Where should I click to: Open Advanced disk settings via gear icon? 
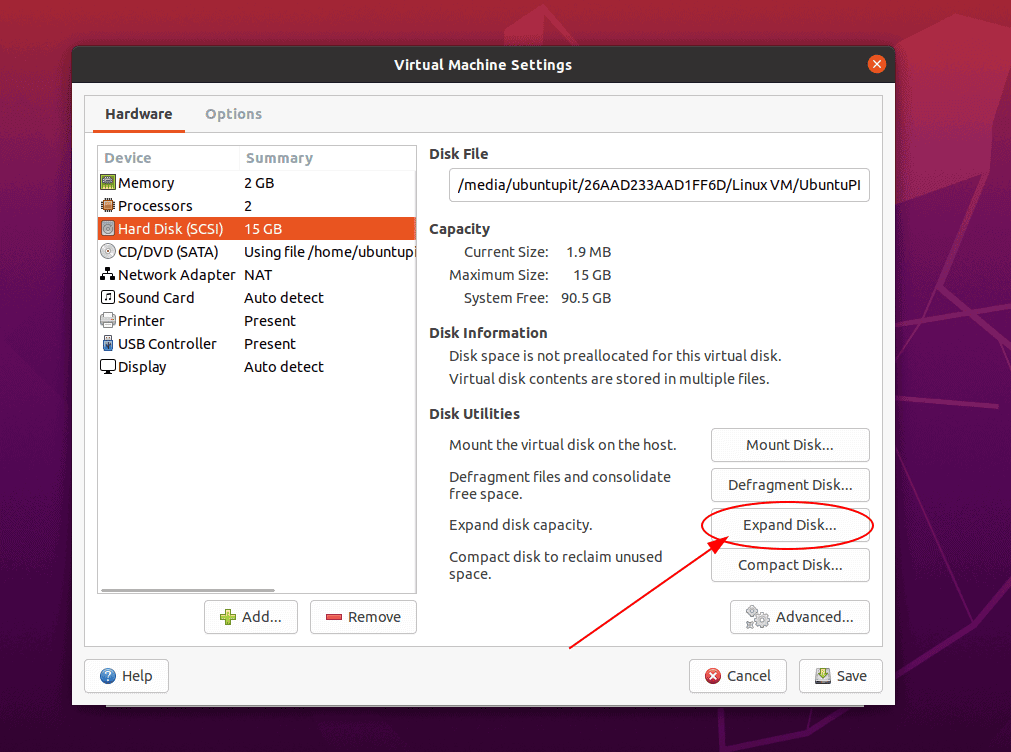757,617
